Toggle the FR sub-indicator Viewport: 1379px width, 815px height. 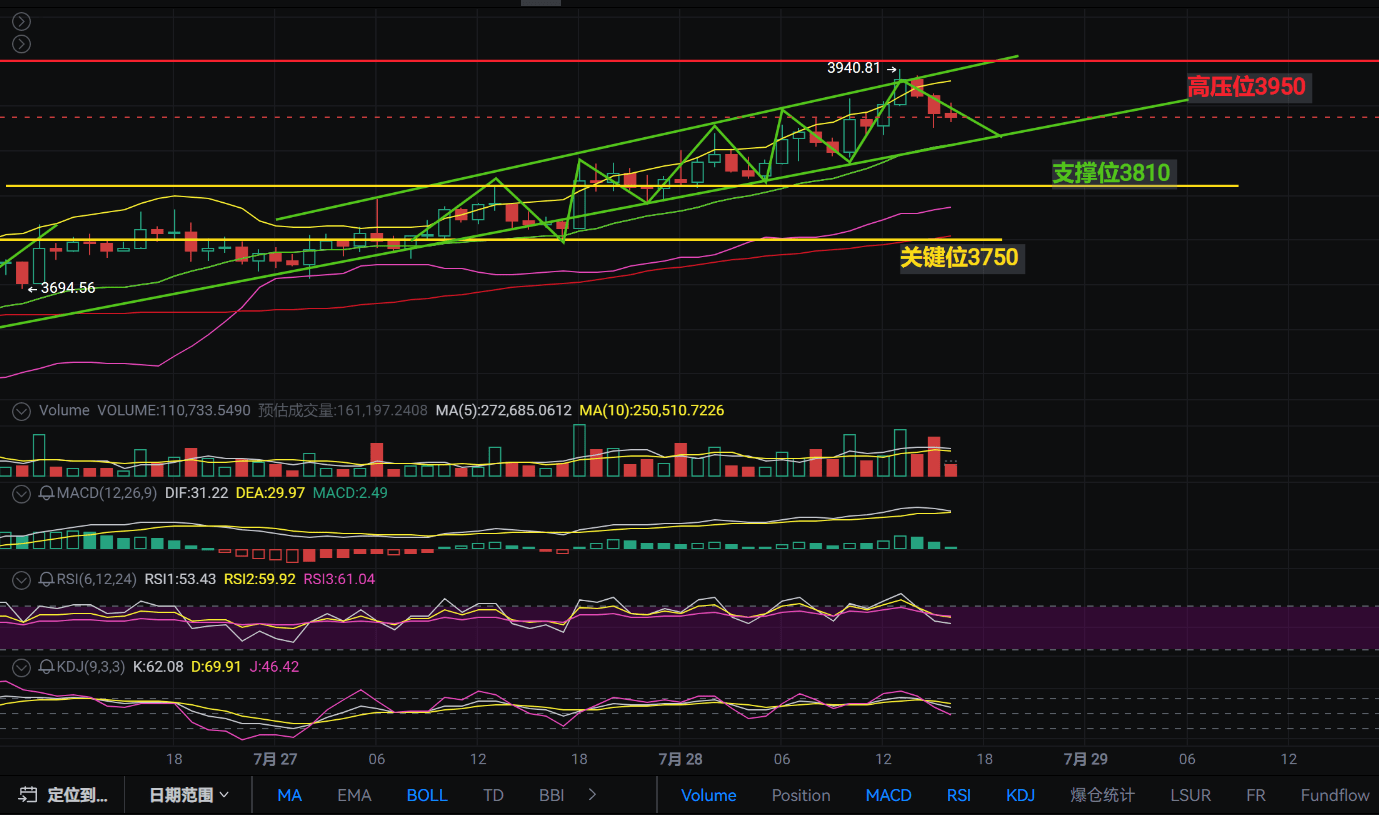pyautogui.click(x=1255, y=796)
